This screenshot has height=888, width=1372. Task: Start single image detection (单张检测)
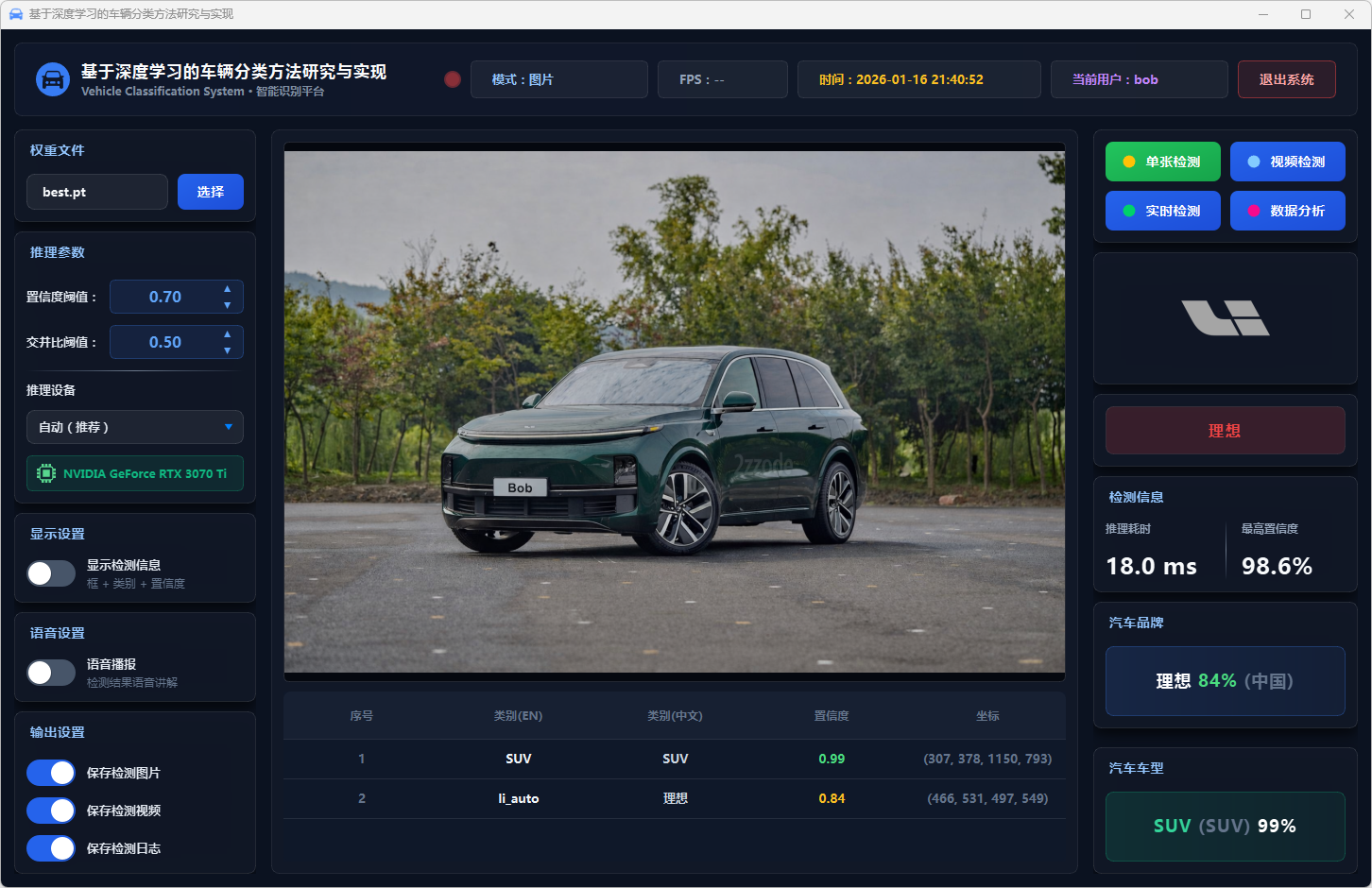coord(1162,162)
